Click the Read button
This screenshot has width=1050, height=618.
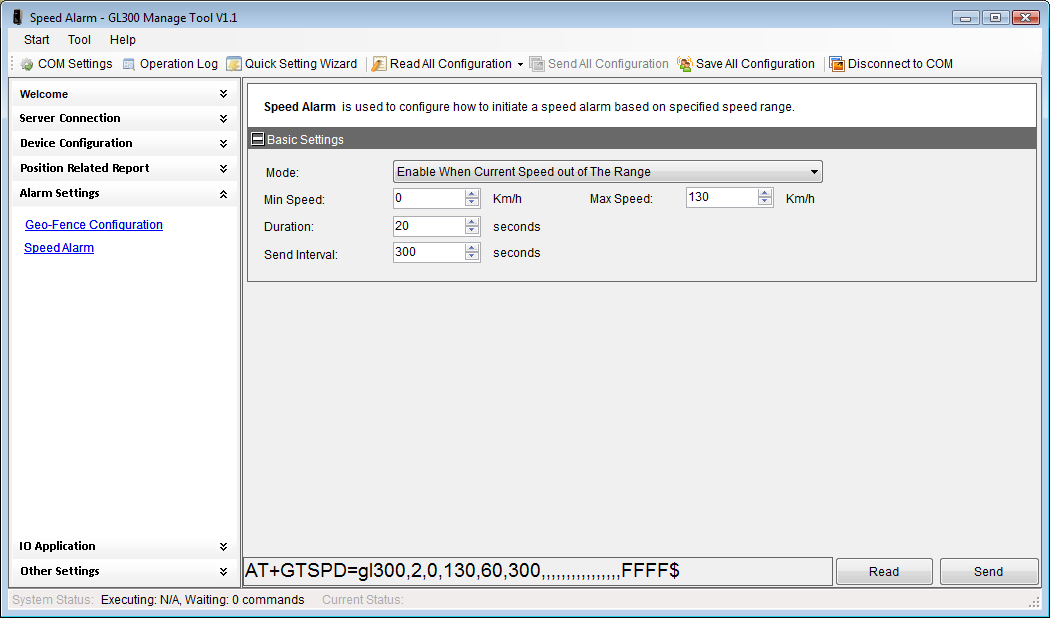click(884, 571)
